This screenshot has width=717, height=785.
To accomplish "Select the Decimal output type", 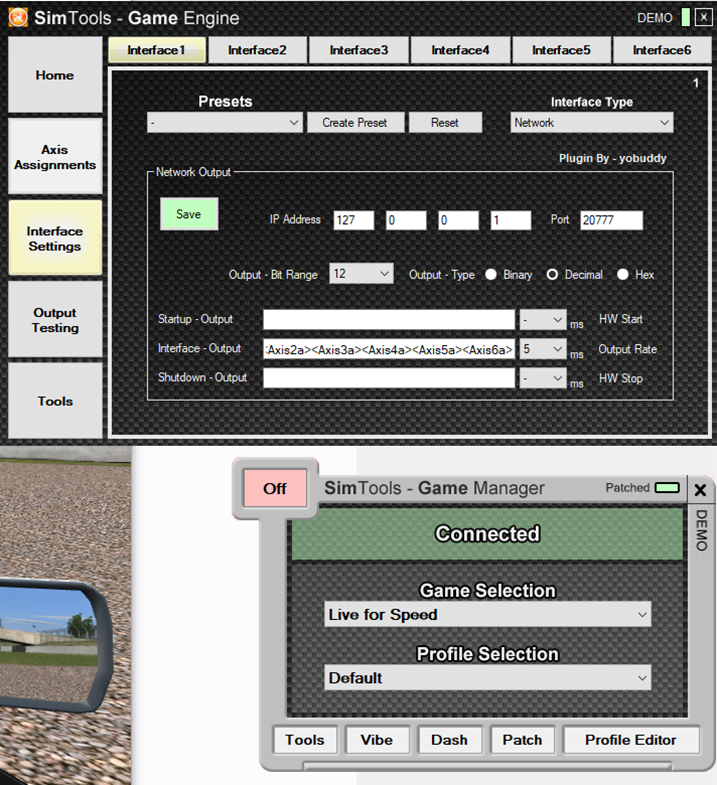I will click(552, 275).
